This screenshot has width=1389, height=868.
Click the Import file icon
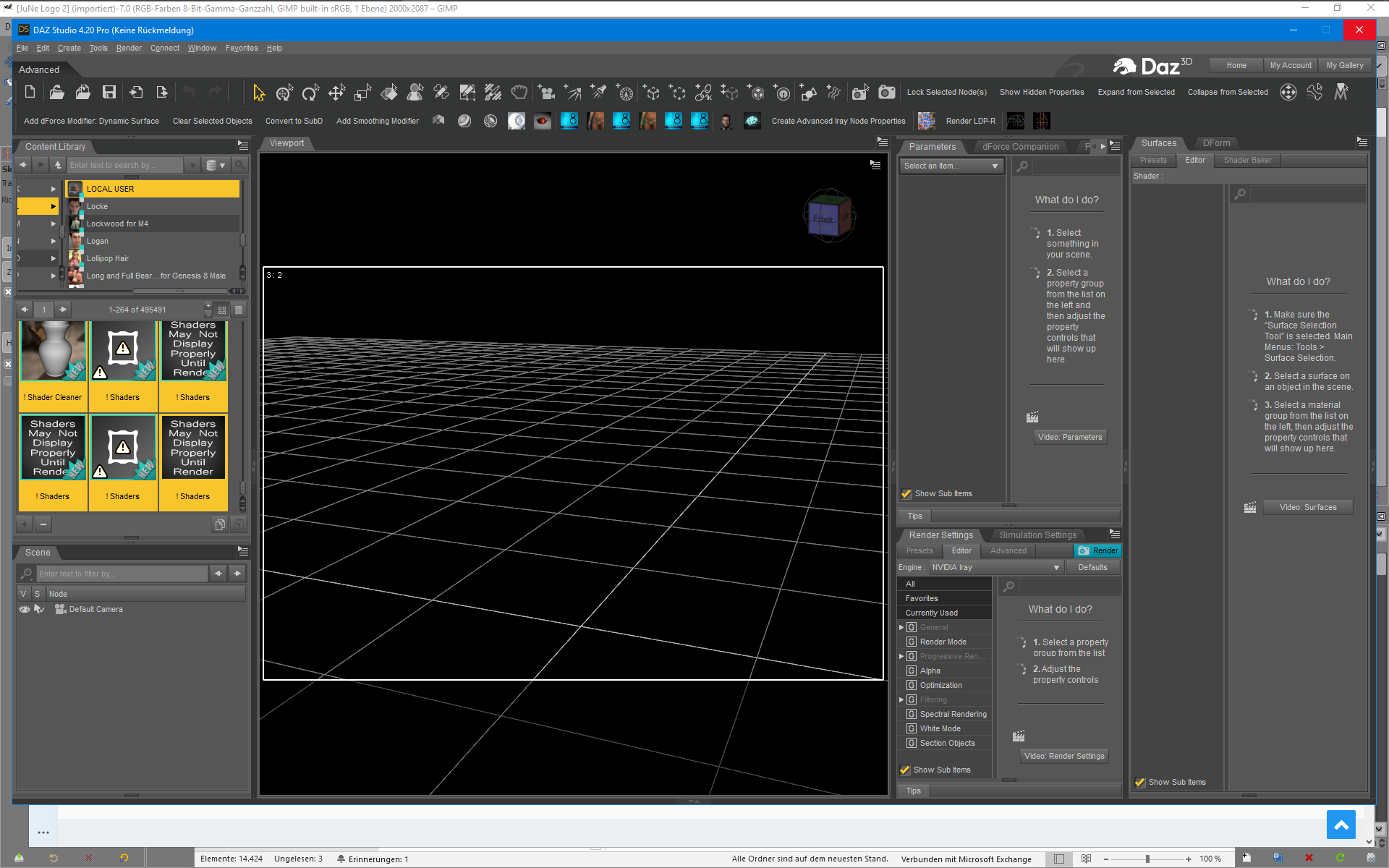point(135,92)
